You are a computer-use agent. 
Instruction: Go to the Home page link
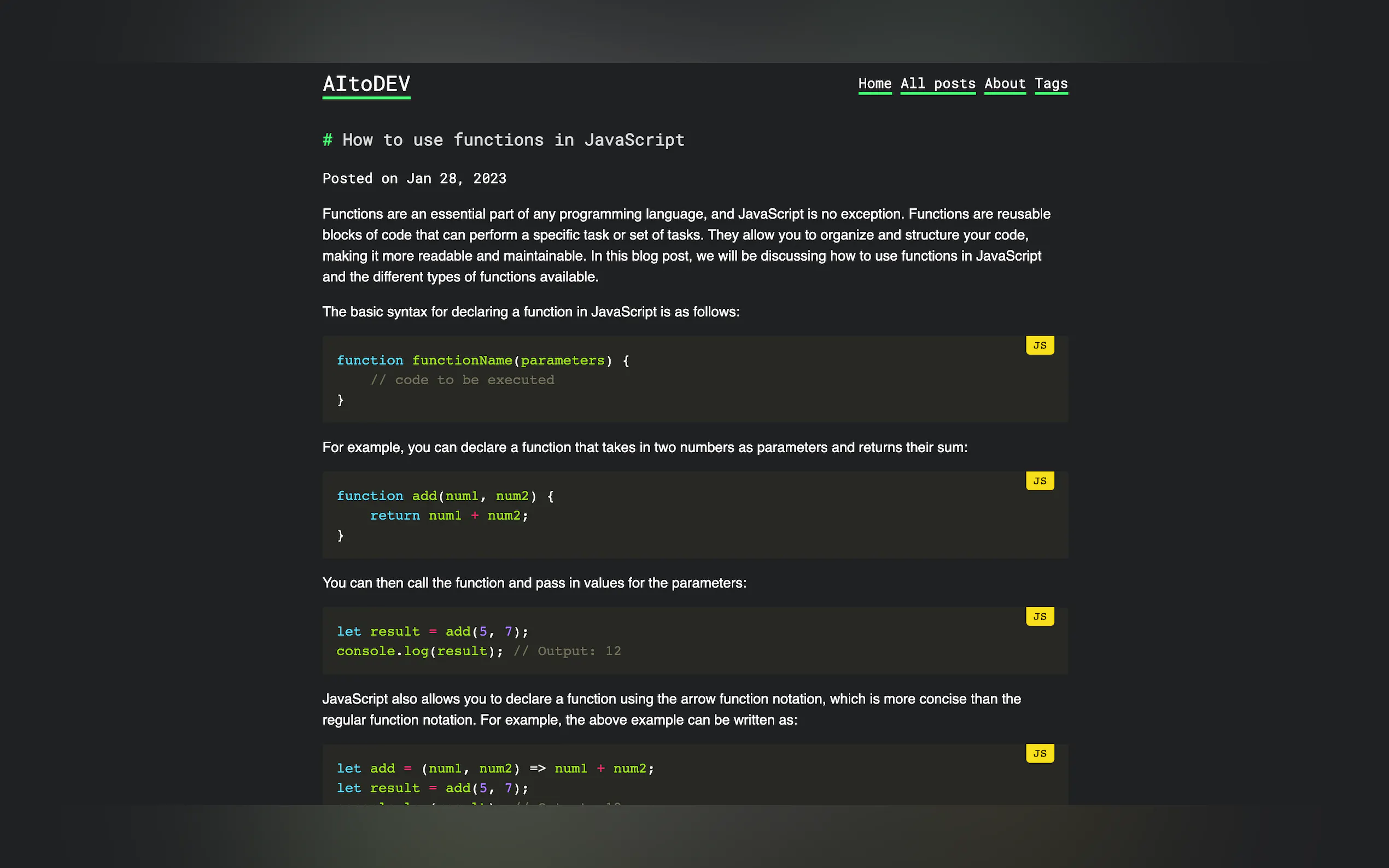coord(874,84)
